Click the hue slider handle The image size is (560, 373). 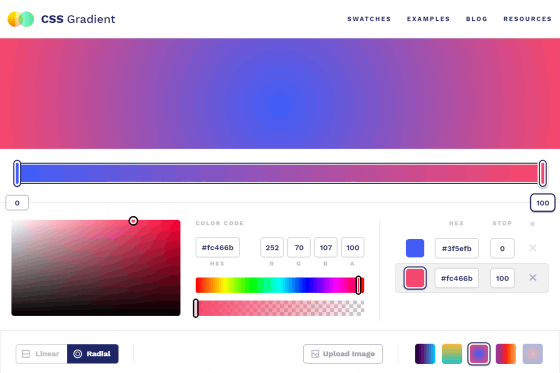point(359,285)
